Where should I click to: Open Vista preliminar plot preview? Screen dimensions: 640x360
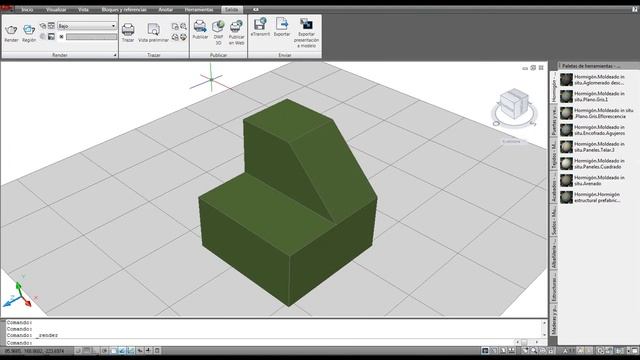[x=153, y=30]
